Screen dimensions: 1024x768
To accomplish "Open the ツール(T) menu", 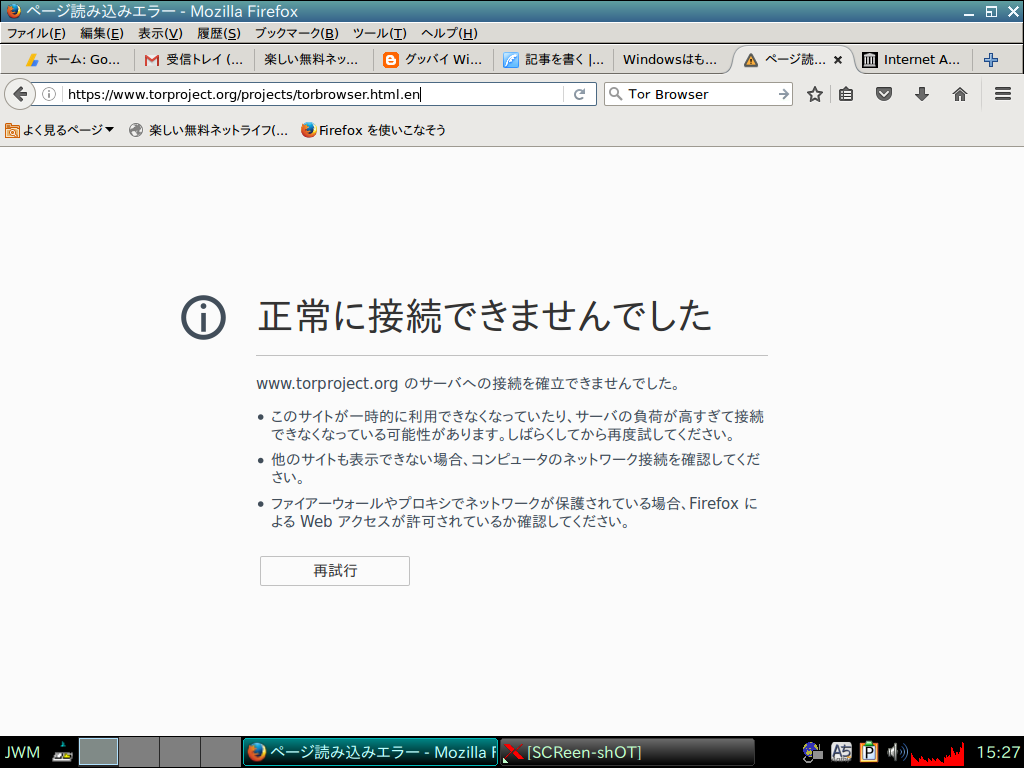I will click(x=379, y=33).
